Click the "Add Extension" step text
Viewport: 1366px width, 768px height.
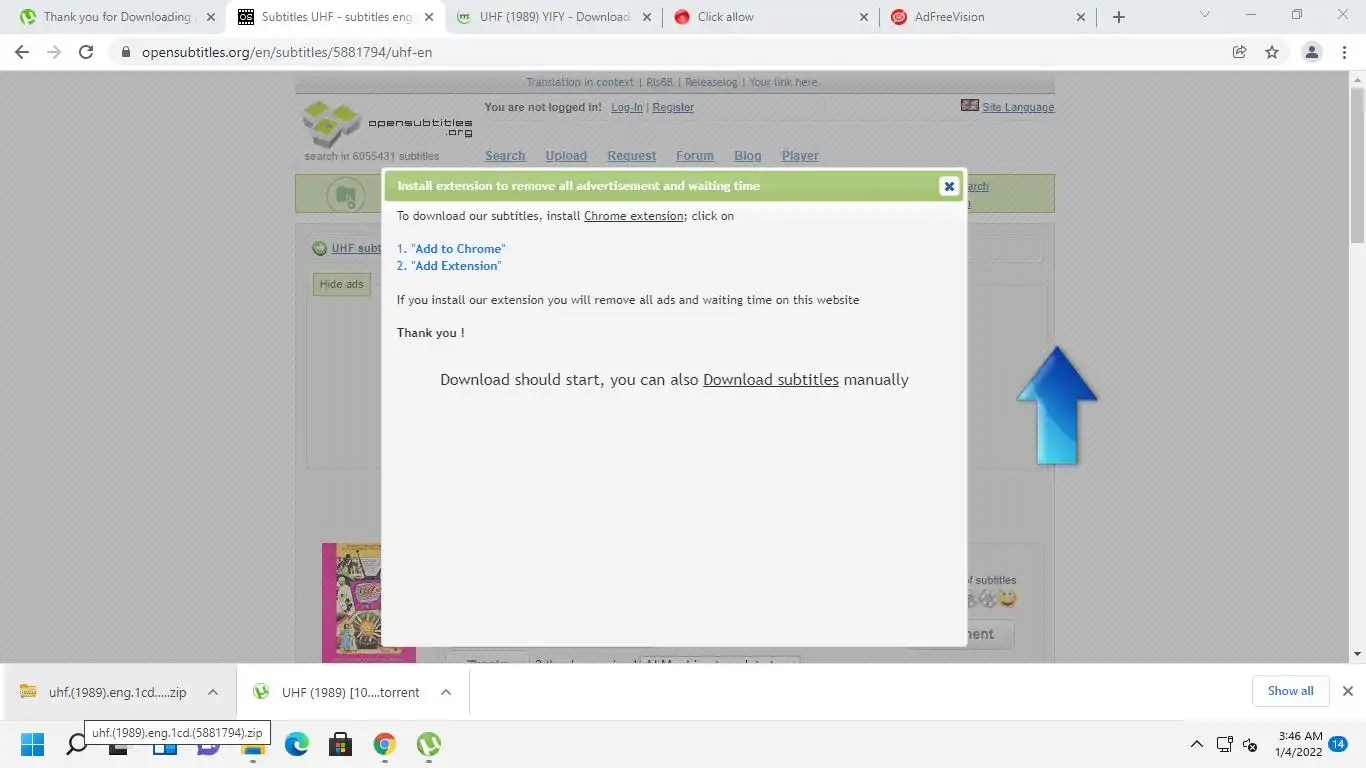point(456,266)
